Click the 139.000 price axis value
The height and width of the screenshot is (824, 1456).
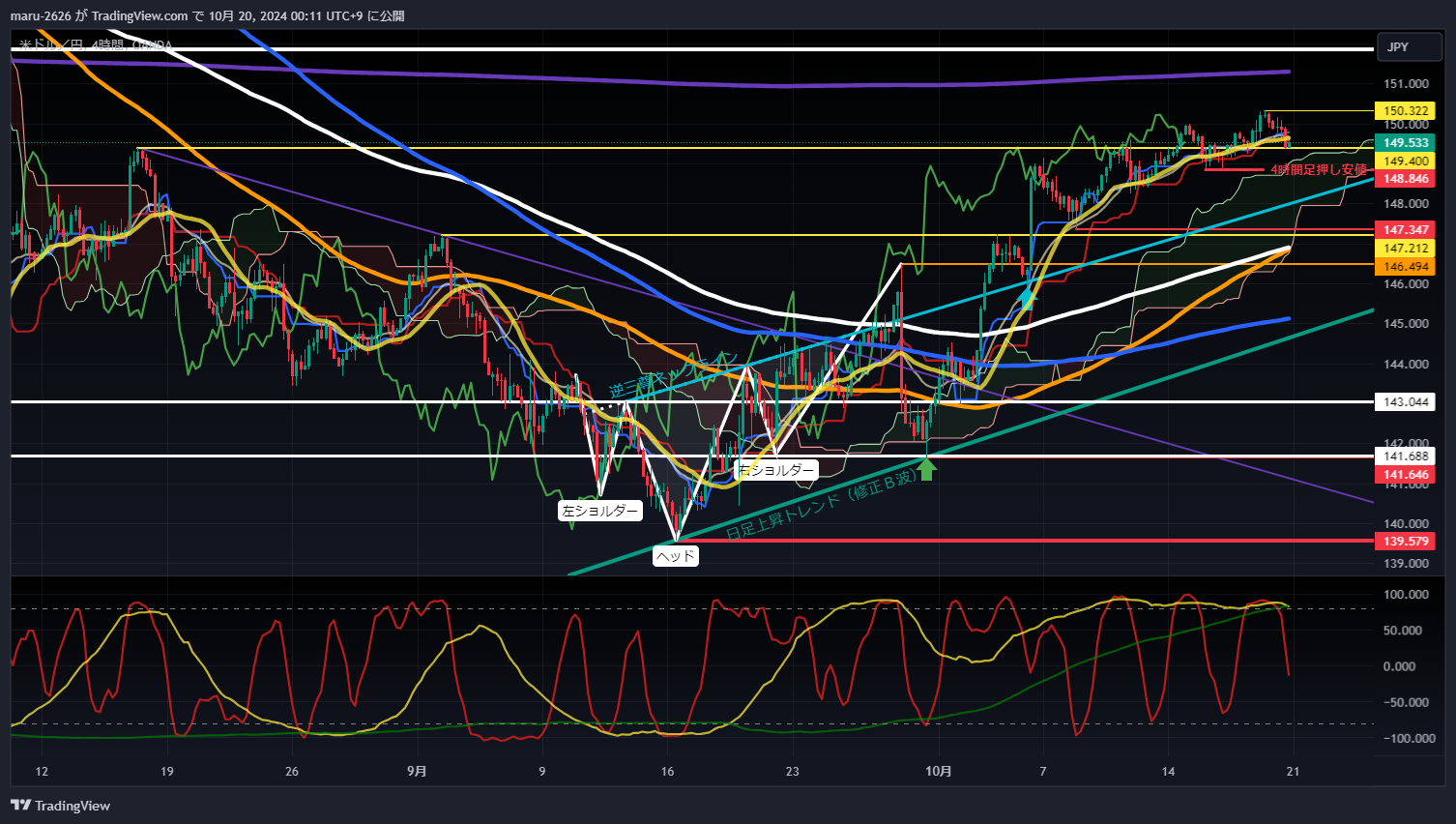[x=1406, y=564]
